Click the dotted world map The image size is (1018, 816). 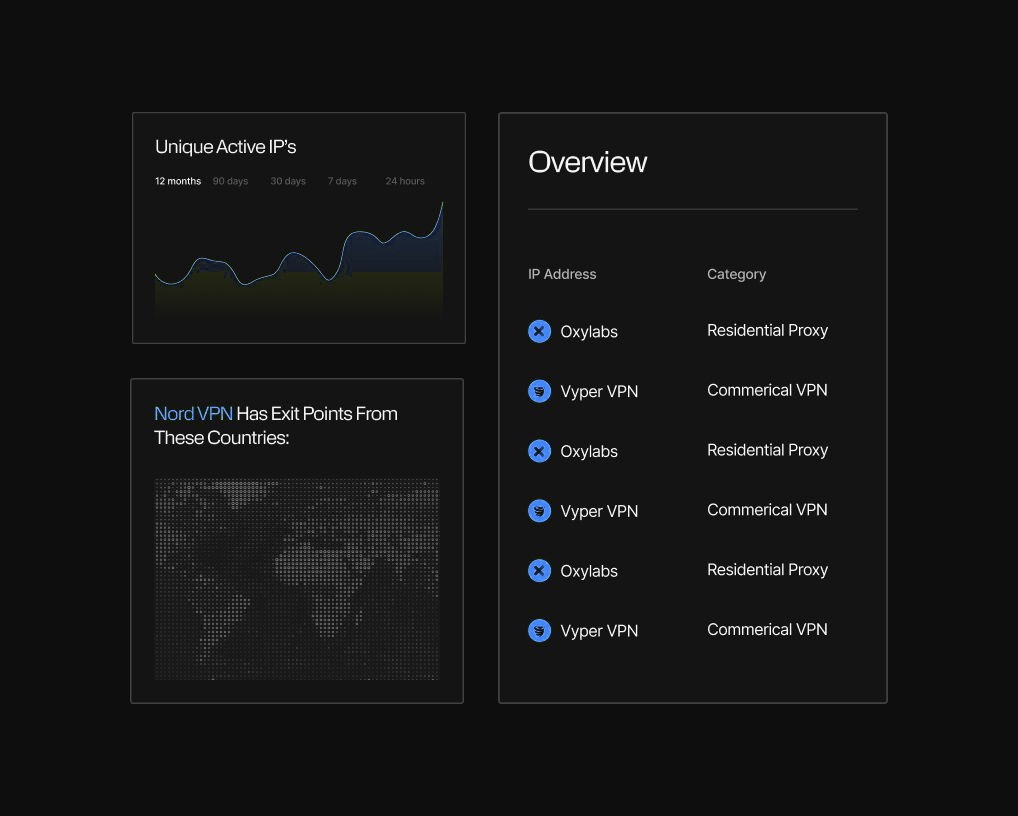pyautogui.click(x=297, y=579)
